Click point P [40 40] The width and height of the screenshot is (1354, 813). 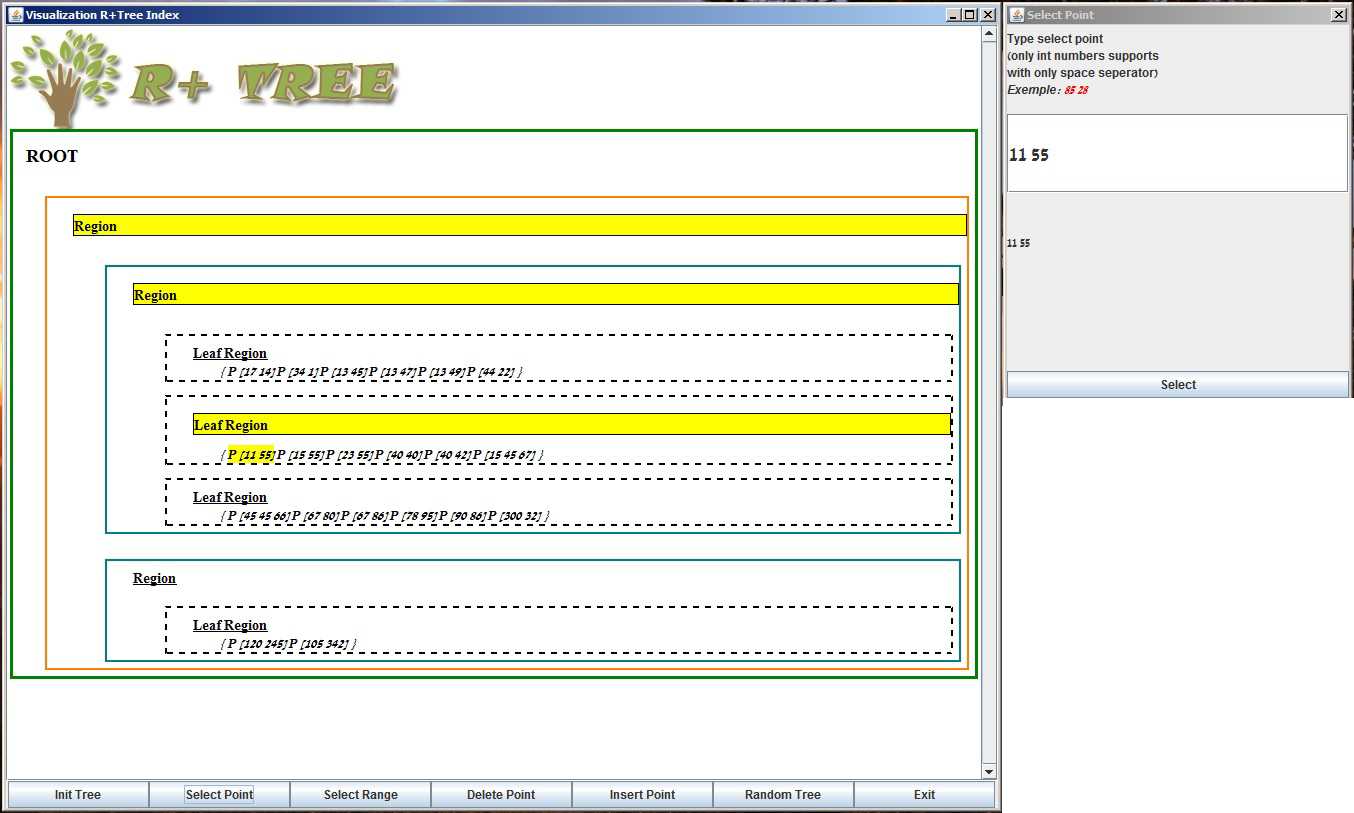pyautogui.click(x=399, y=455)
